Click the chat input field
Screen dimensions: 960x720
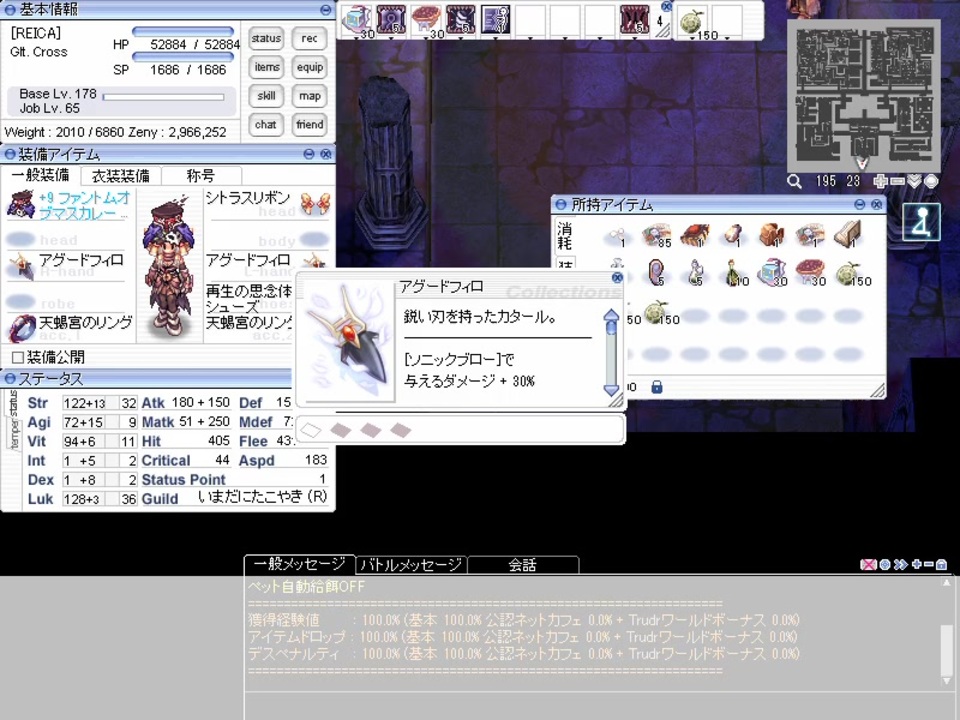pyautogui.click(x=597, y=707)
